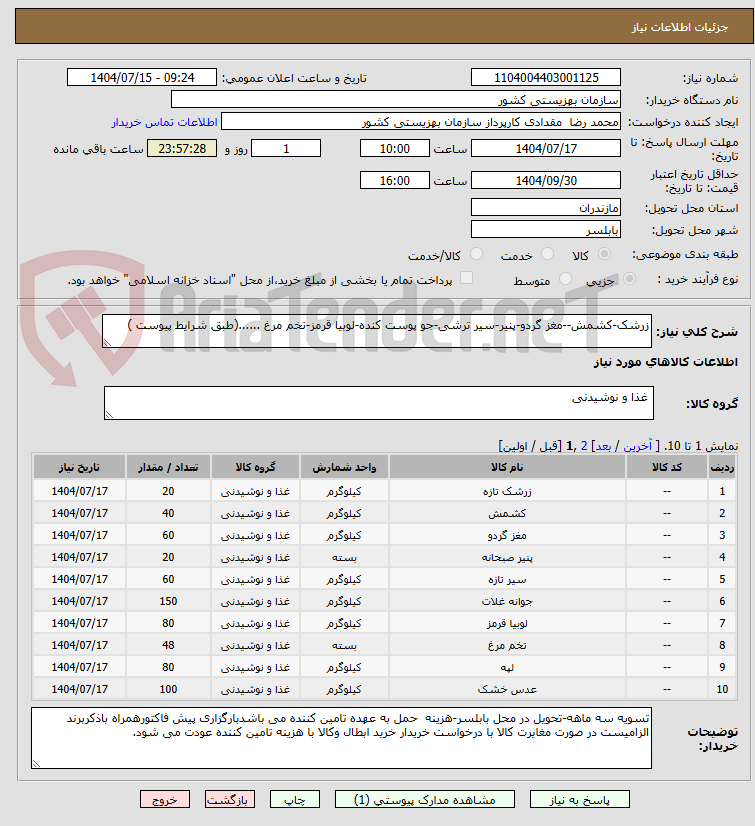Click the نام کالا column header
Image resolution: width=755 pixels, height=826 pixels.
(507, 467)
